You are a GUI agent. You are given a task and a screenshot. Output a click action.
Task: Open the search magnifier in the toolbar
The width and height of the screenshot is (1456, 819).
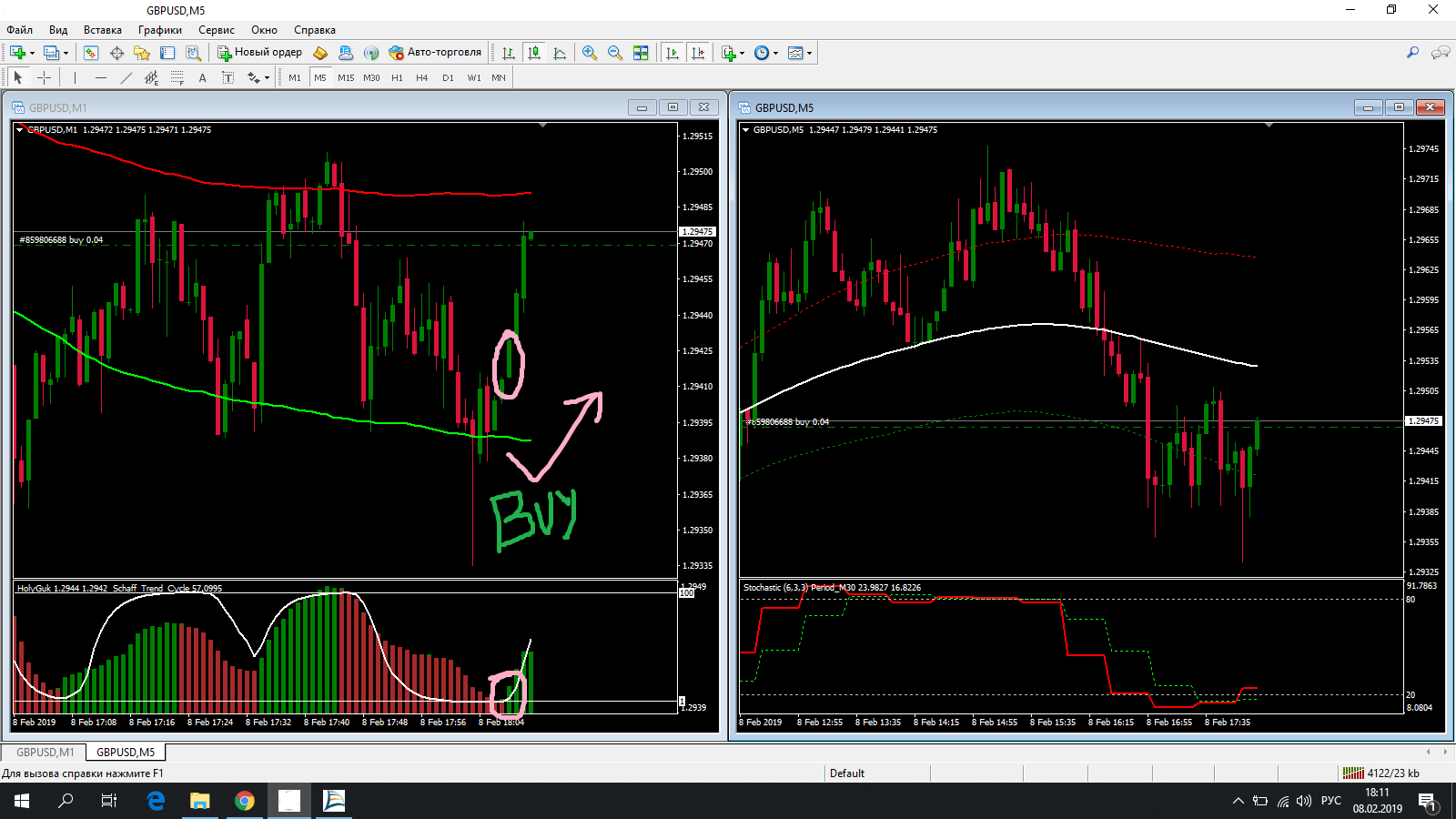1412,53
